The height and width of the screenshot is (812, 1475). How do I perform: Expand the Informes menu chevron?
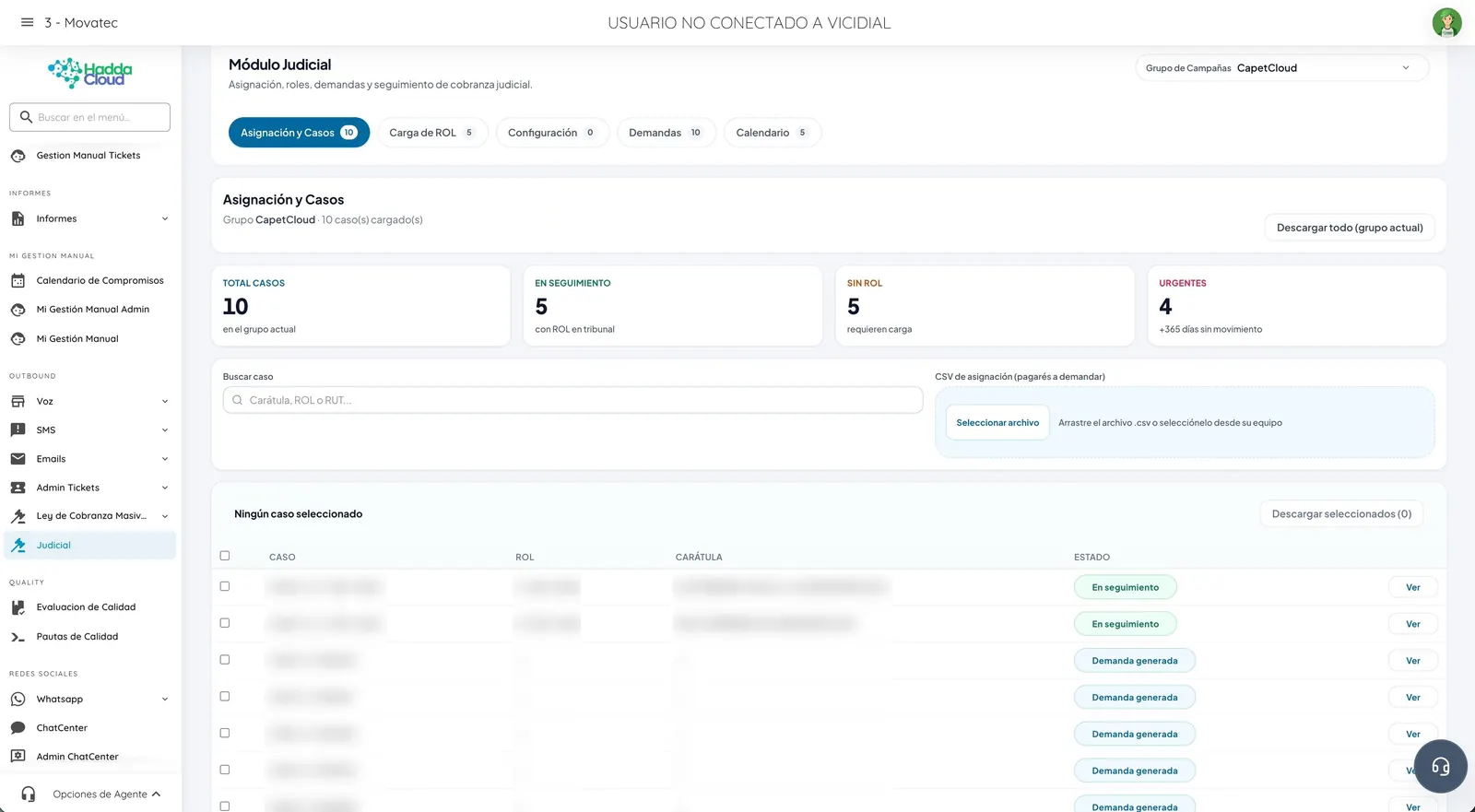165,219
